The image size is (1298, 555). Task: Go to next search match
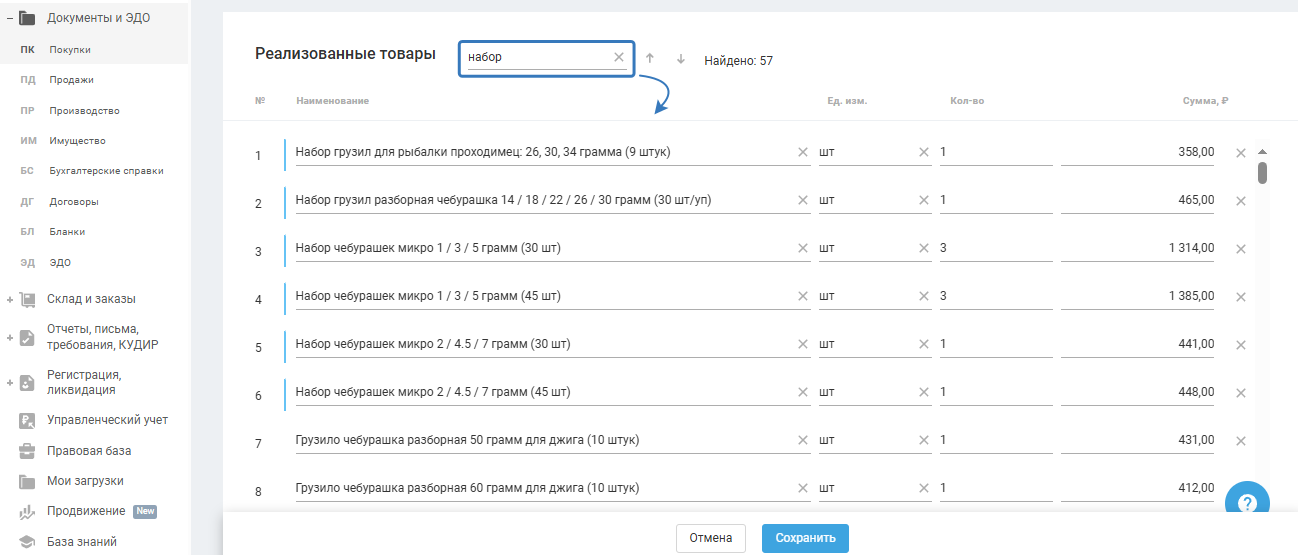click(681, 59)
